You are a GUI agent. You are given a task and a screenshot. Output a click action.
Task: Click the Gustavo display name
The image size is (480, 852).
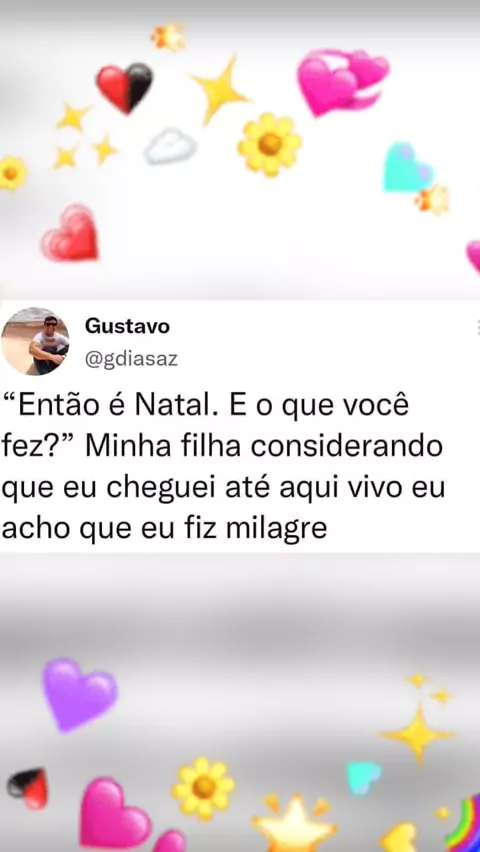[127, 327]
